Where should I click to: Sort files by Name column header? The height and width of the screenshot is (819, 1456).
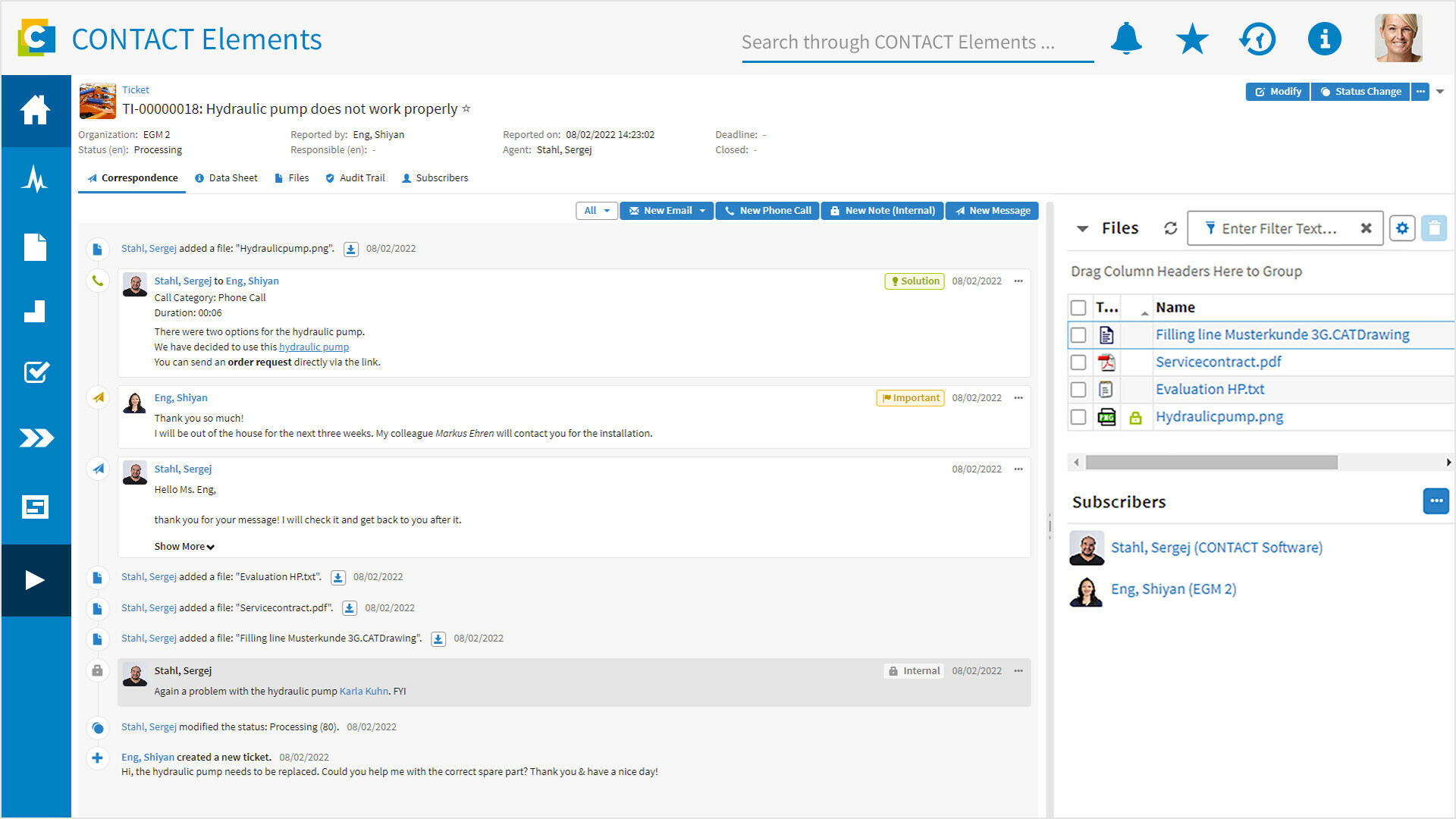(1175, 308)
